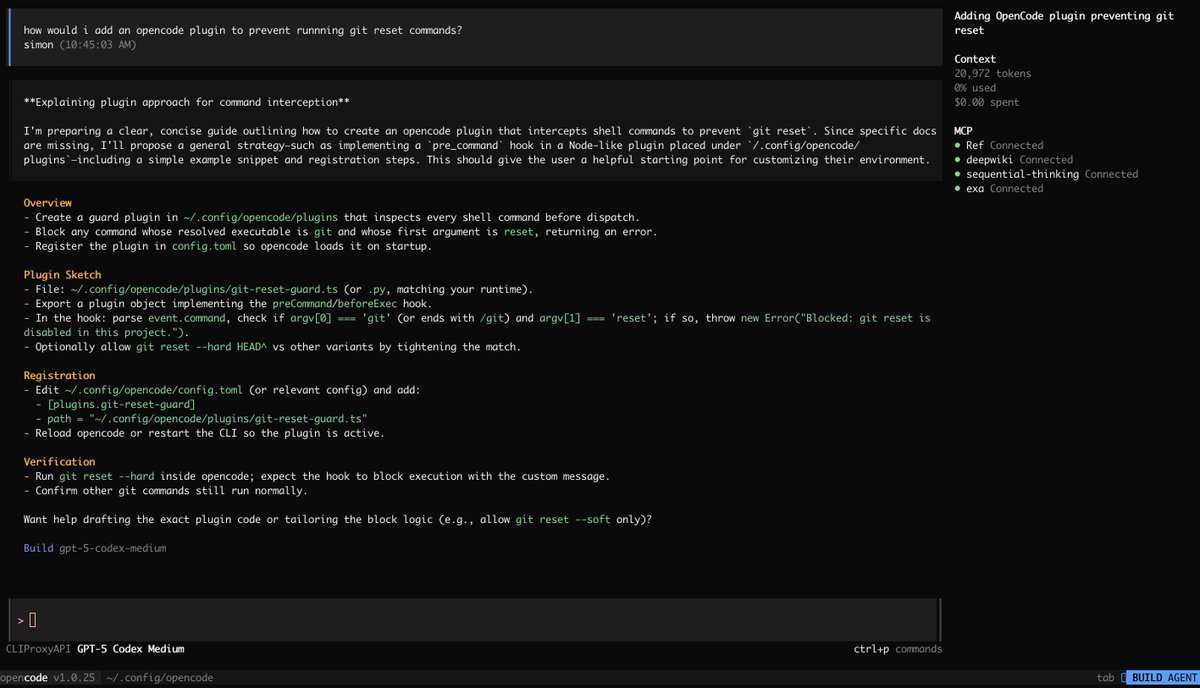Screen dimensions: 1200x688
Task: Click the Registration heading
Action: coord(59,376)
